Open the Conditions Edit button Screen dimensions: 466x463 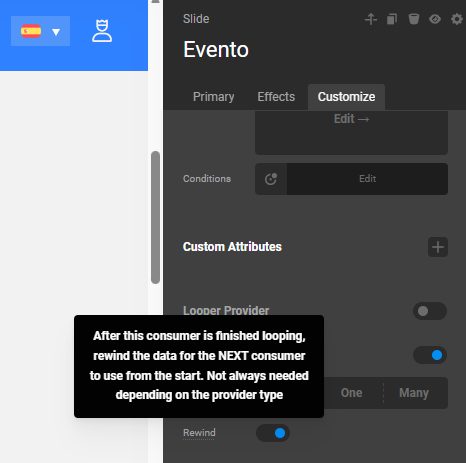[367, 179]
